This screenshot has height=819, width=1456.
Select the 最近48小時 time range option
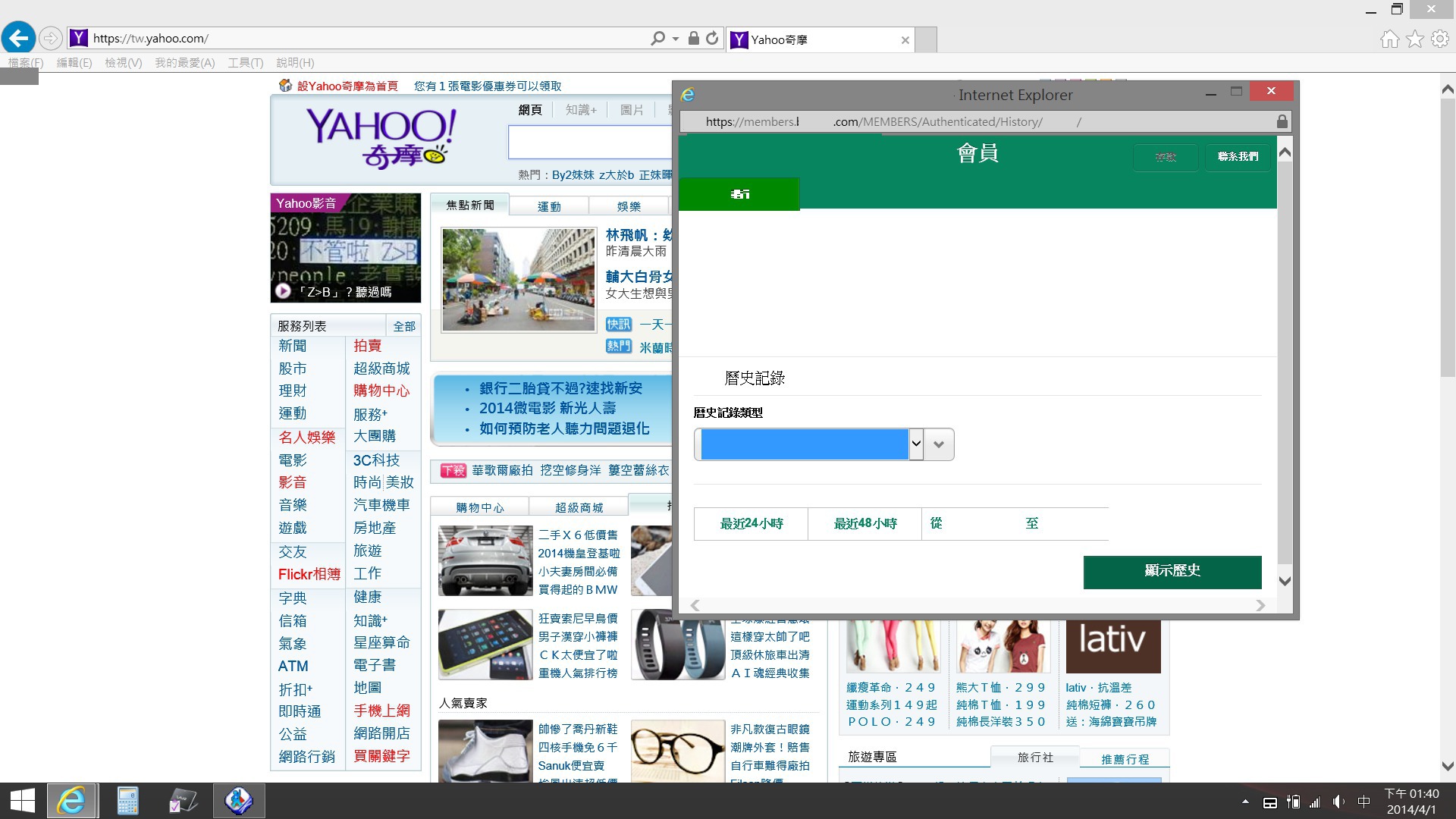(x=864, y=523)
